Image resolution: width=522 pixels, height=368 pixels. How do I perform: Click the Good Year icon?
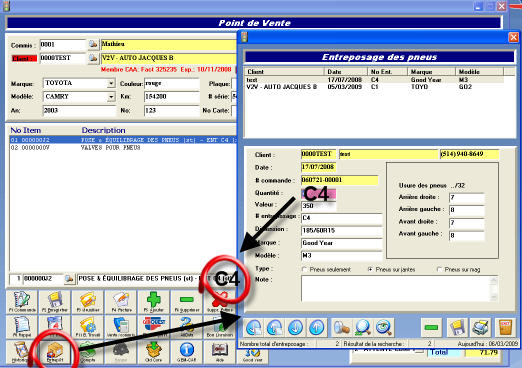(252, 356)
